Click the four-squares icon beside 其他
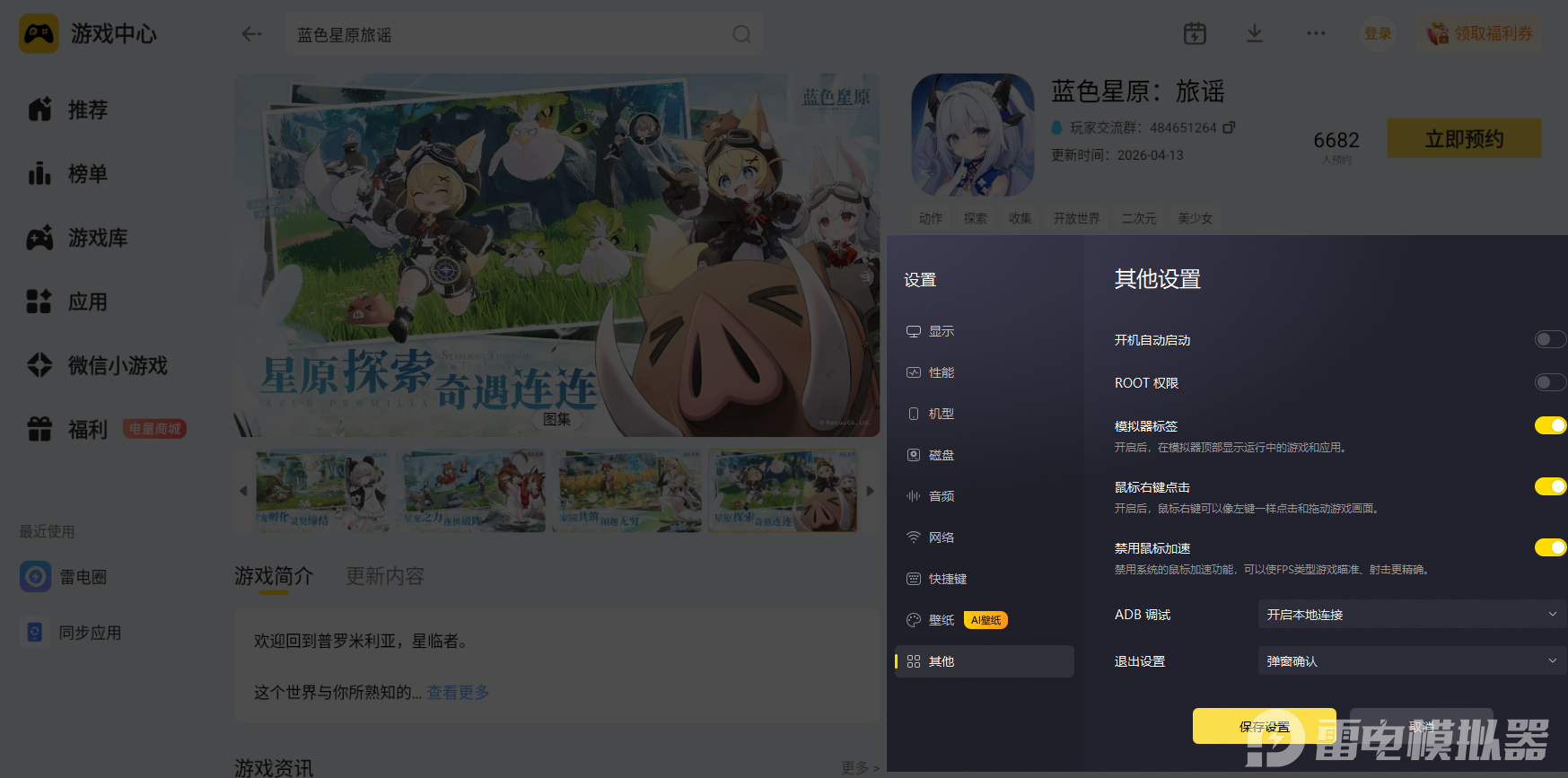This screenshot has height=778, width=1568. [x=914, y=661]
